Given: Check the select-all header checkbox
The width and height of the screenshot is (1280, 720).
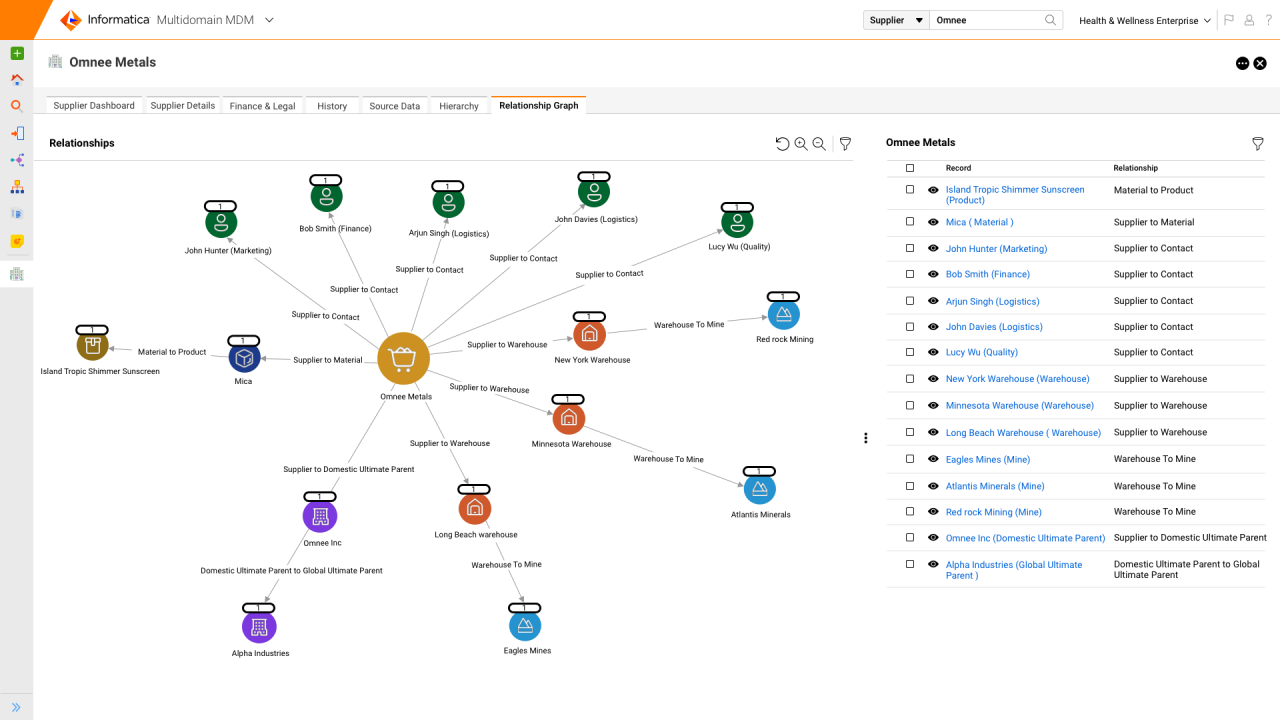Looking at the screenshot, I should (910, 168).
